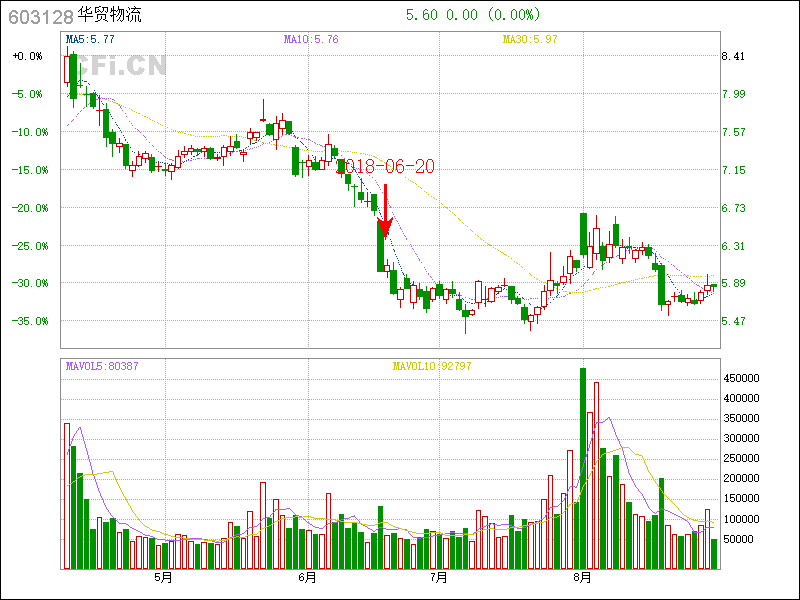
Task: Select the 6月 month marker on time axis
Action: click(307, 578)
